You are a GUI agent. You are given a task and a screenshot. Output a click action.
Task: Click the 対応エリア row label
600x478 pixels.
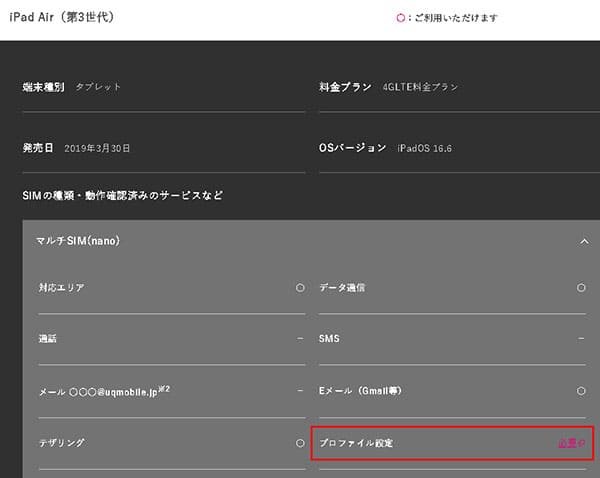click(62, 287)
